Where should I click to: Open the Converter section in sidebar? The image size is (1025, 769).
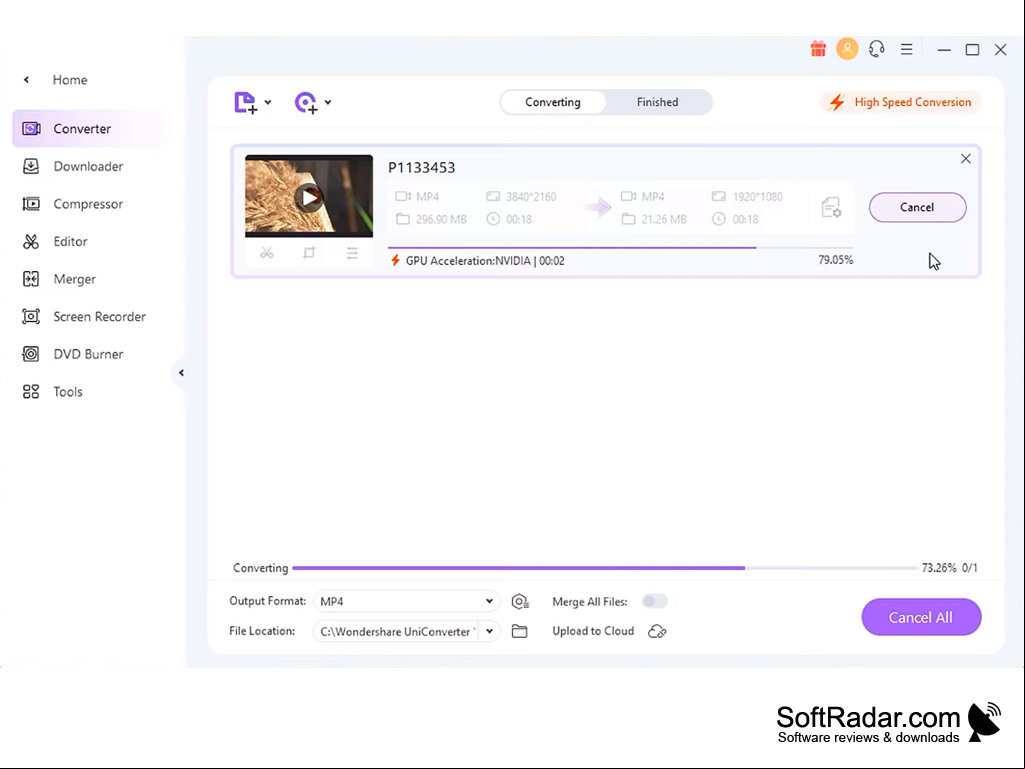tap(92, 129)
